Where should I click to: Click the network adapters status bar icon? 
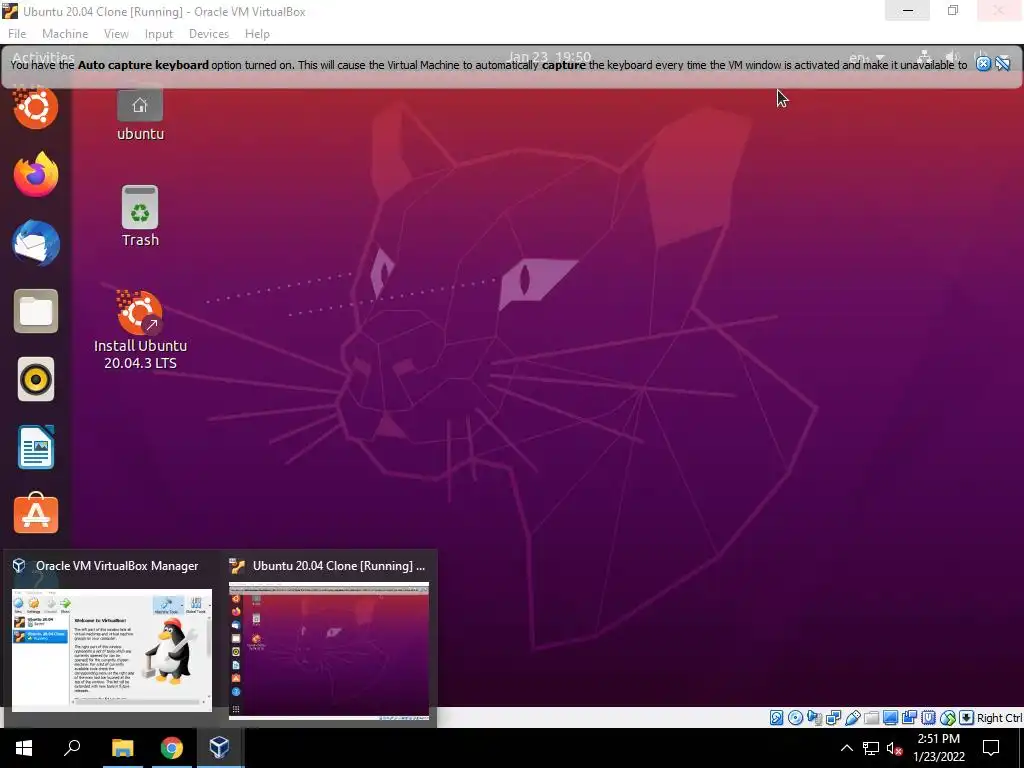click(833, 718)
